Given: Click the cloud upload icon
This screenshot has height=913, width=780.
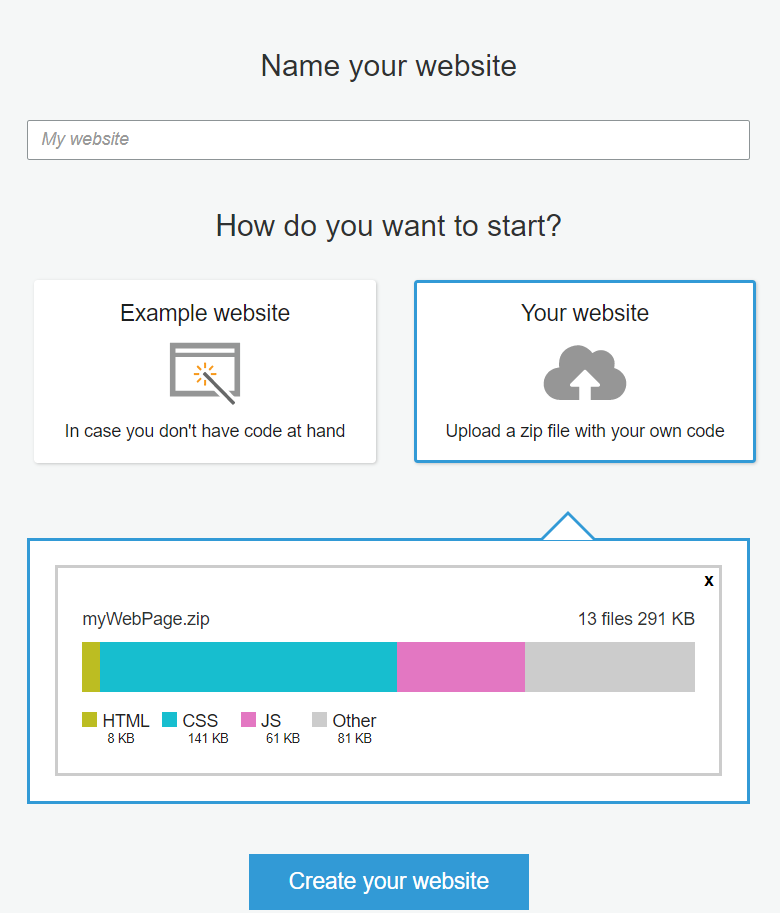Looking at the screenshot, I should click(x=584, y=373).
